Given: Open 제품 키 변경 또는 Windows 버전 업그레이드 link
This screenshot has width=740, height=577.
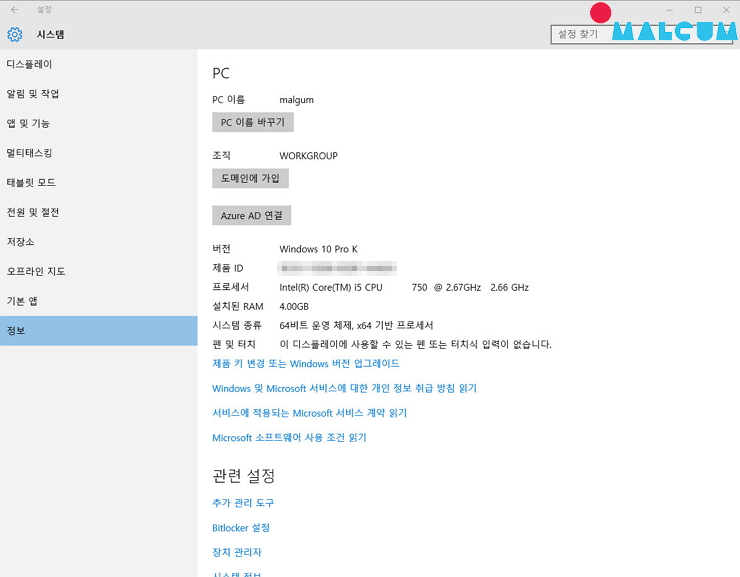Looking at the screenshot, I should tap(306, 363).
